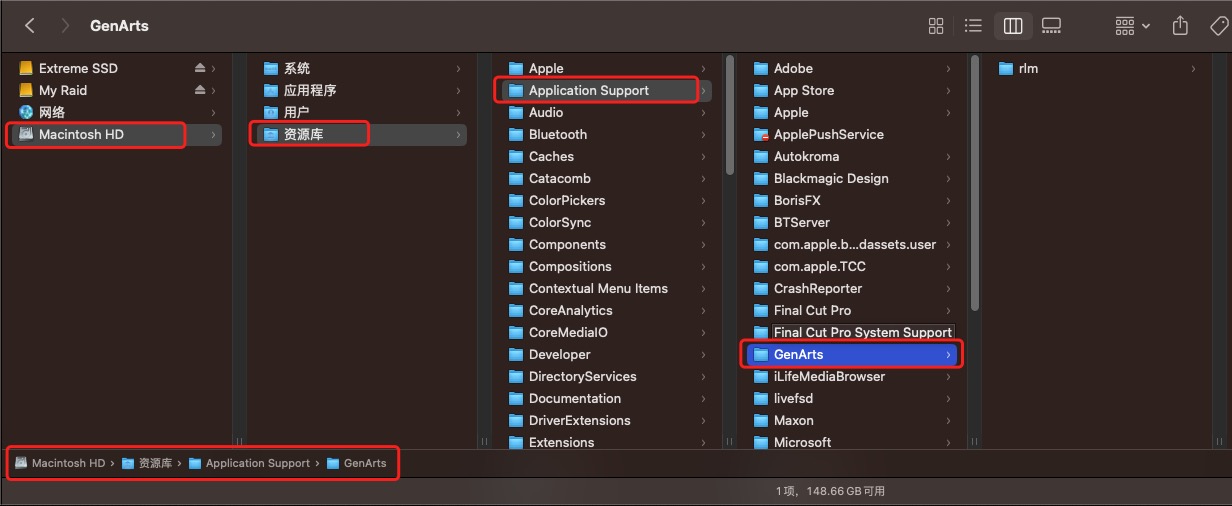This screenshot has height=506, width=1232.
Task: Eject the Extreme SSD drive
Action: [200, 68]
